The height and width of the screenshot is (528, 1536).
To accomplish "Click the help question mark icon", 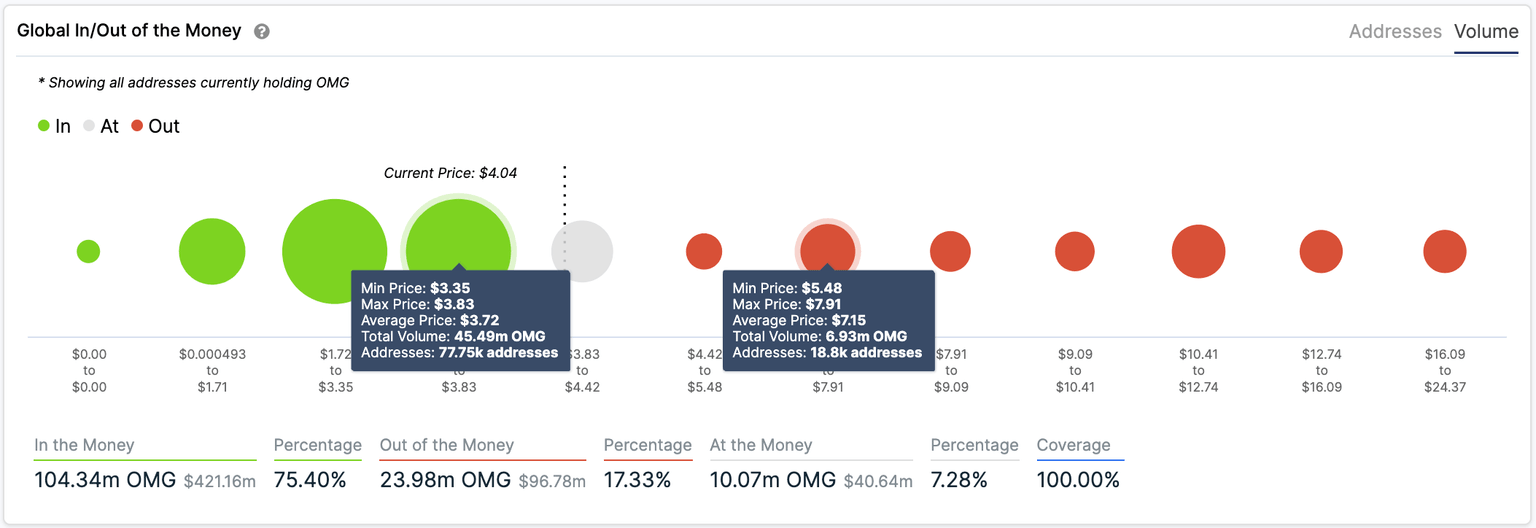I will [x=262, y=32].
